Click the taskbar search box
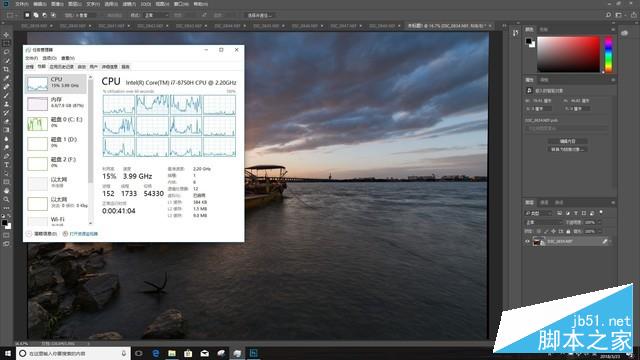 (x=73, y=353)
